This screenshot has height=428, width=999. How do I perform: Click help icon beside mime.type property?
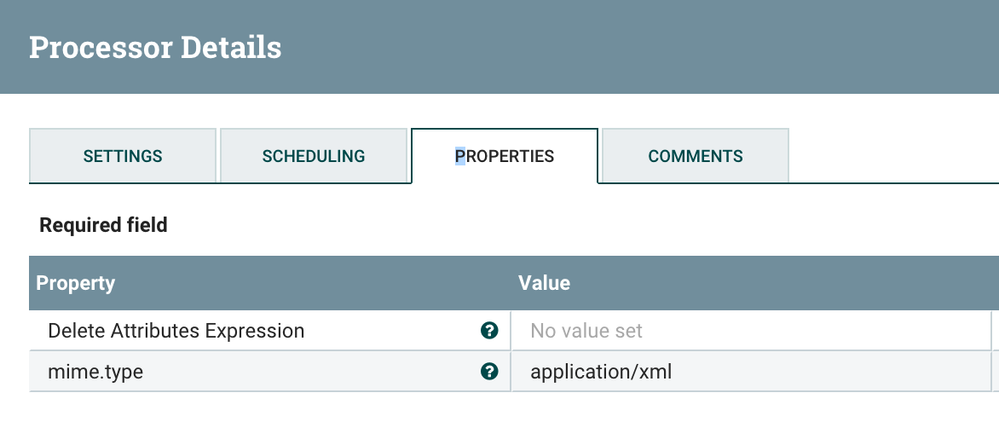489,372
